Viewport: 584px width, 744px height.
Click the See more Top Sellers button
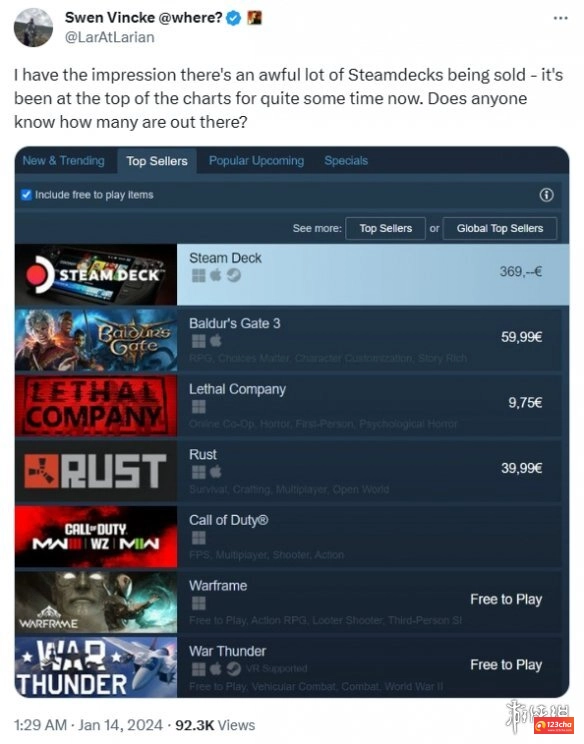pos(386,228)
